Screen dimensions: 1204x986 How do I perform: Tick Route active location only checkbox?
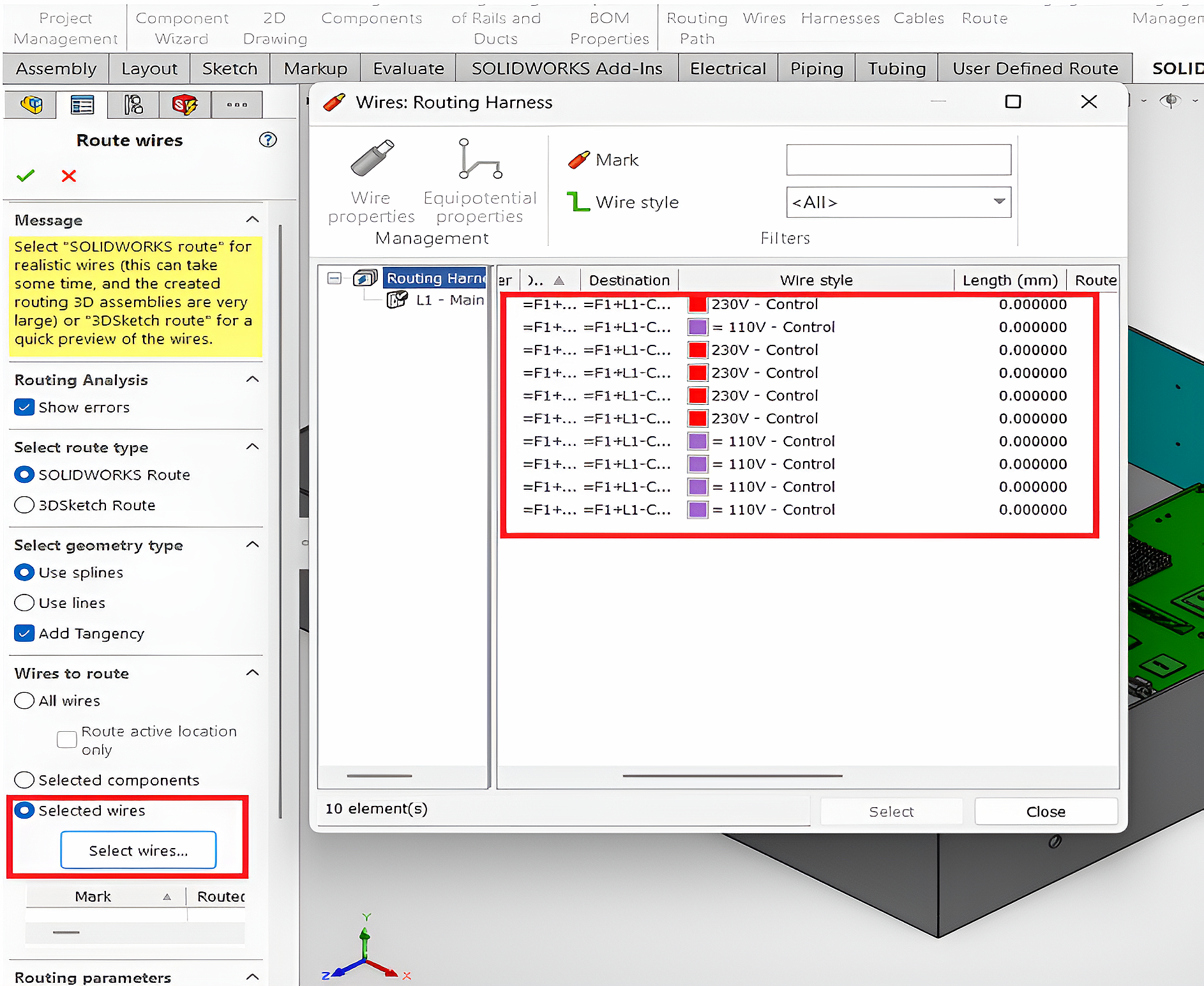pos(66,739)
